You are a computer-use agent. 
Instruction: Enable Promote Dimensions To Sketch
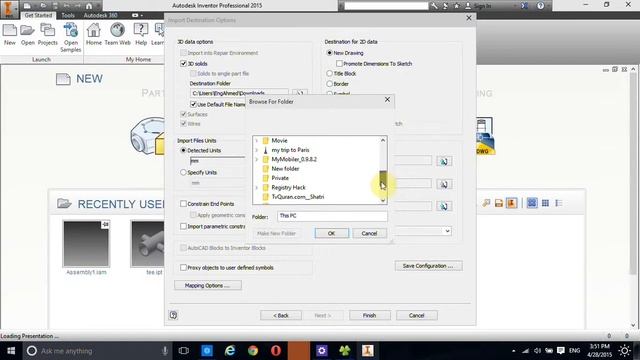pyautogui.click(x=339, y=64)
